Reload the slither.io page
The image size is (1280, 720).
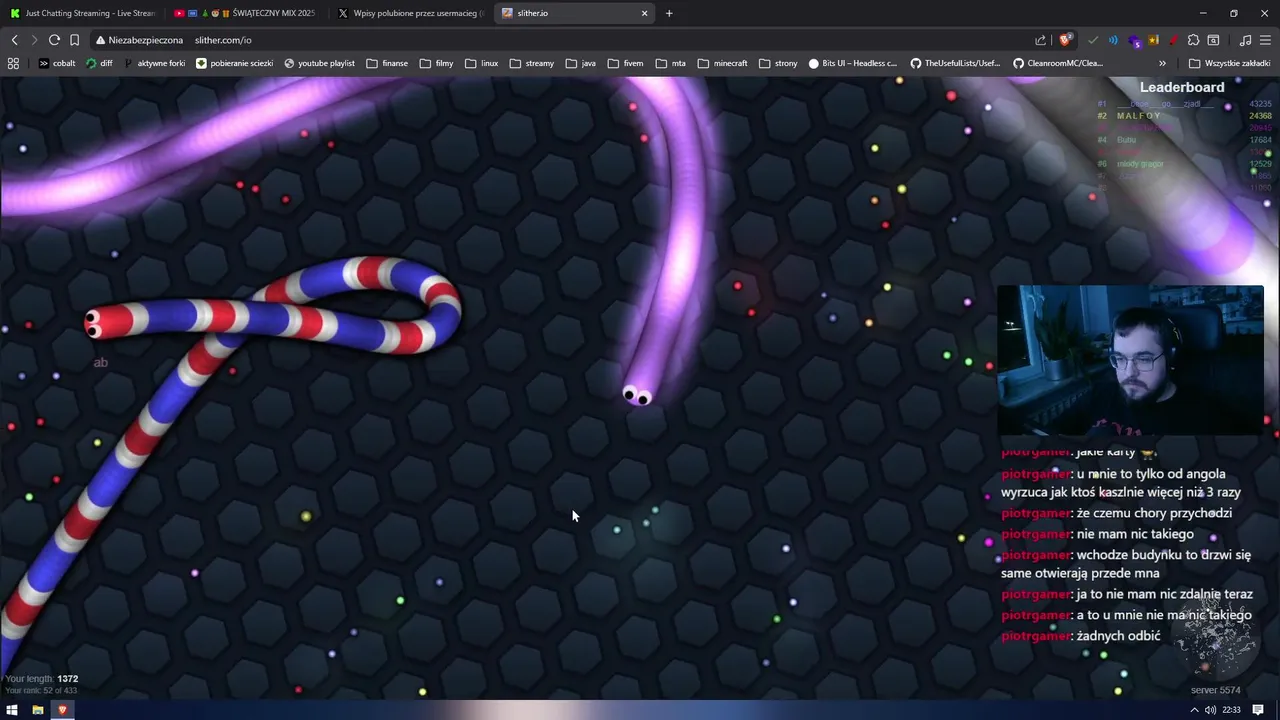(54, 40)
